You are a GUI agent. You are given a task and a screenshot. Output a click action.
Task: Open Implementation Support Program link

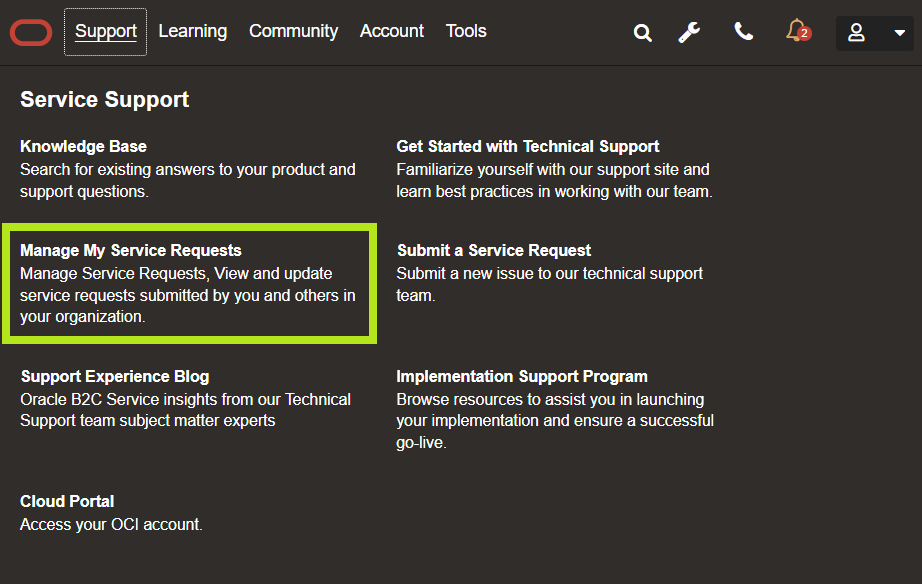[521, 377]
